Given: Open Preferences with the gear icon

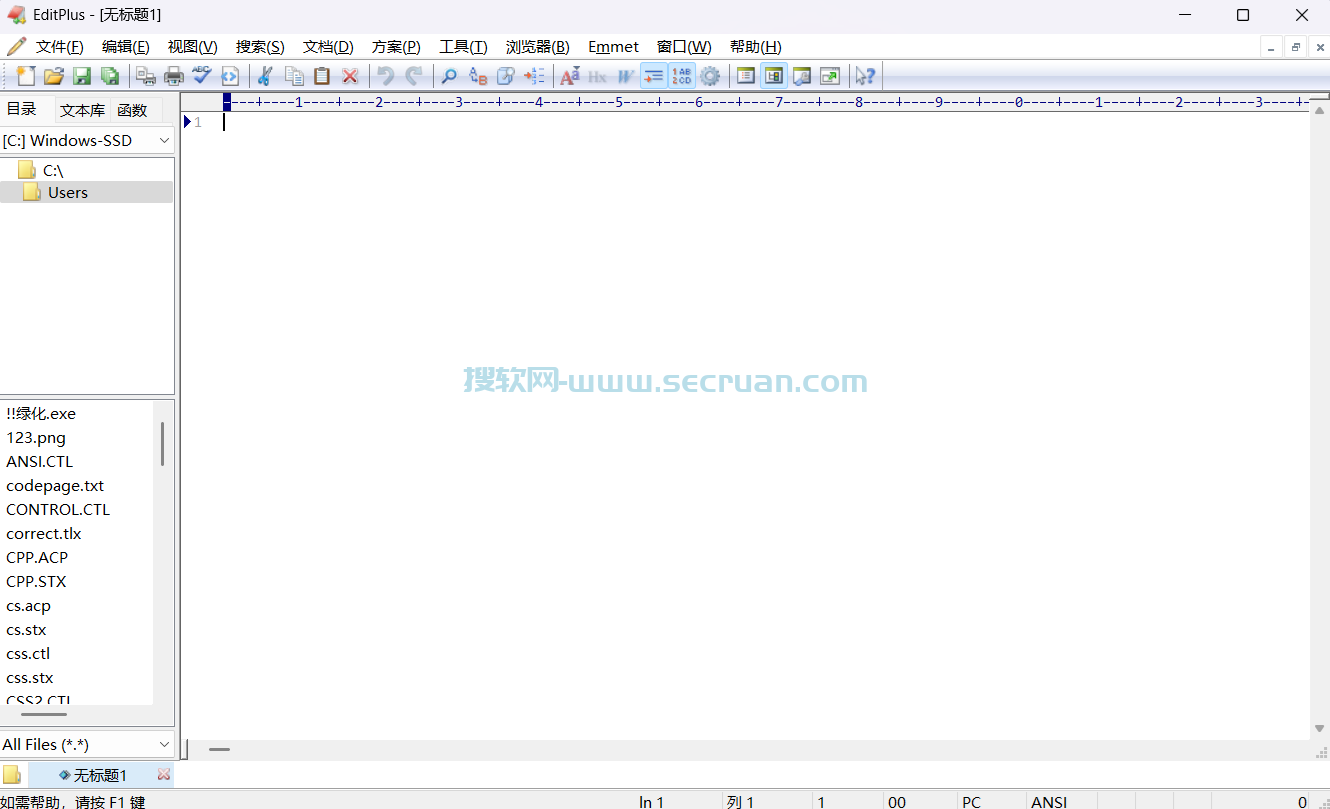Looking at the screenshot, I should 710,76.
